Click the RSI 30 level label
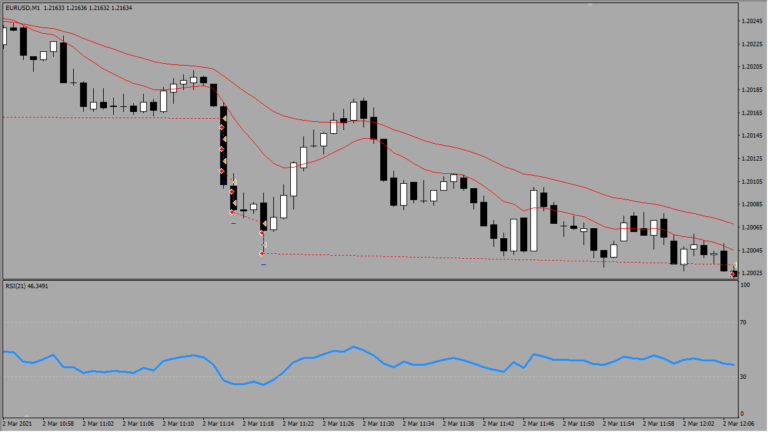The image size is (768, 432). click(743, 377)
